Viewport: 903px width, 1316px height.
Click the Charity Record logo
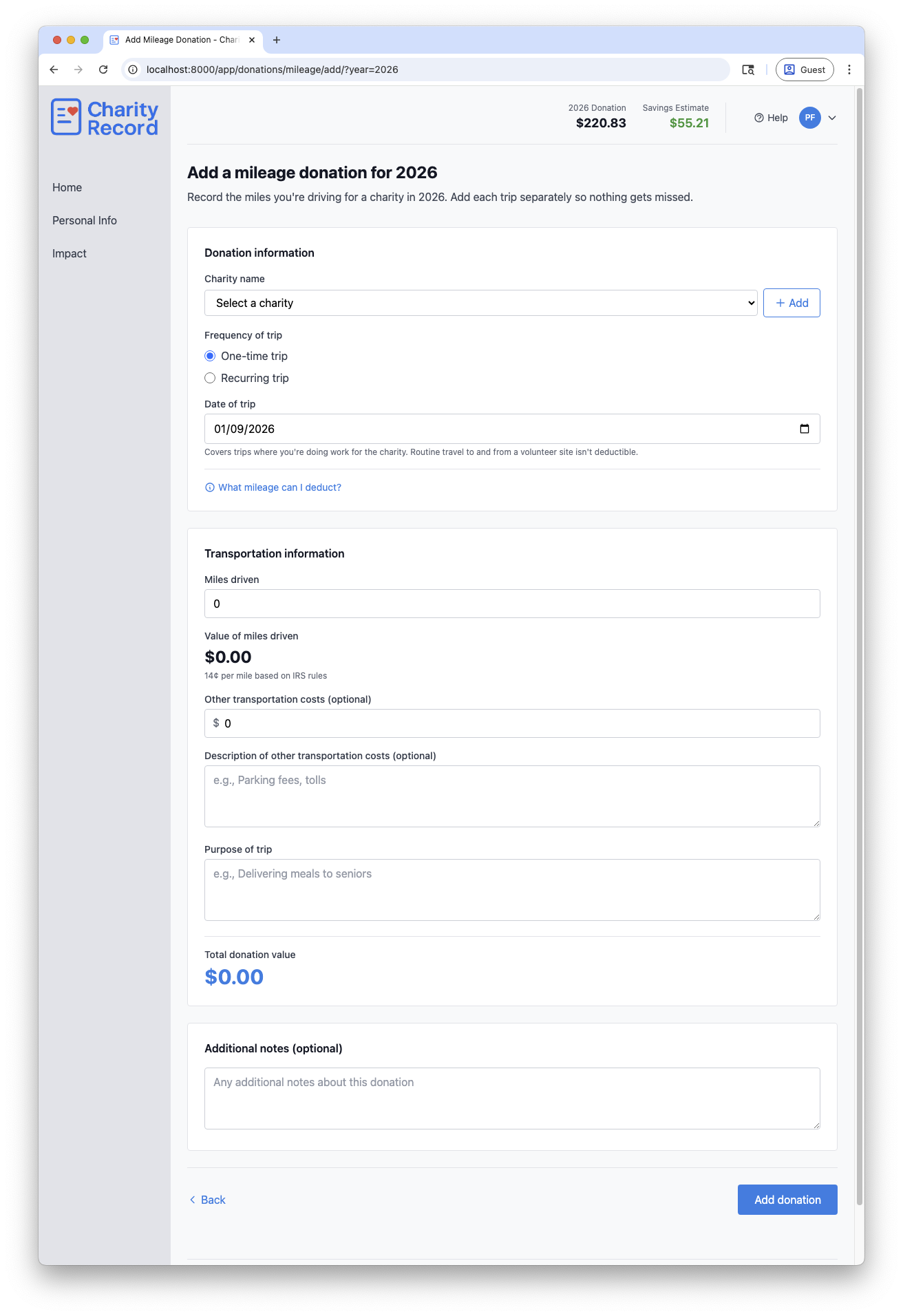click(105, 118)
